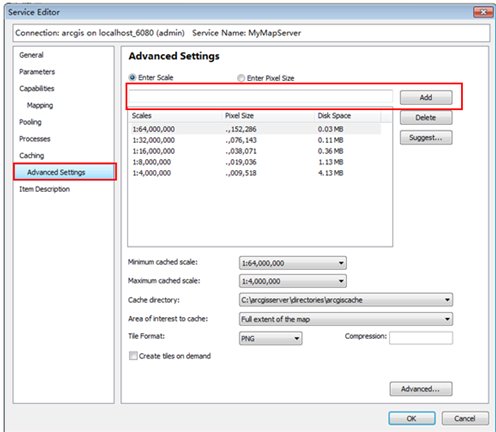Click the 4.13 MB disk space value
This screenshot has height=432, width=496.
tap(330, 173)
